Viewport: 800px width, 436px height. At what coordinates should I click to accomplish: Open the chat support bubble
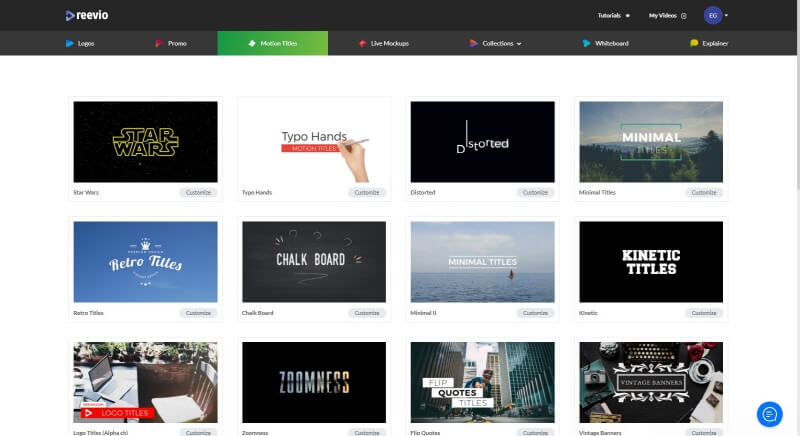click(x=769, y=414)
